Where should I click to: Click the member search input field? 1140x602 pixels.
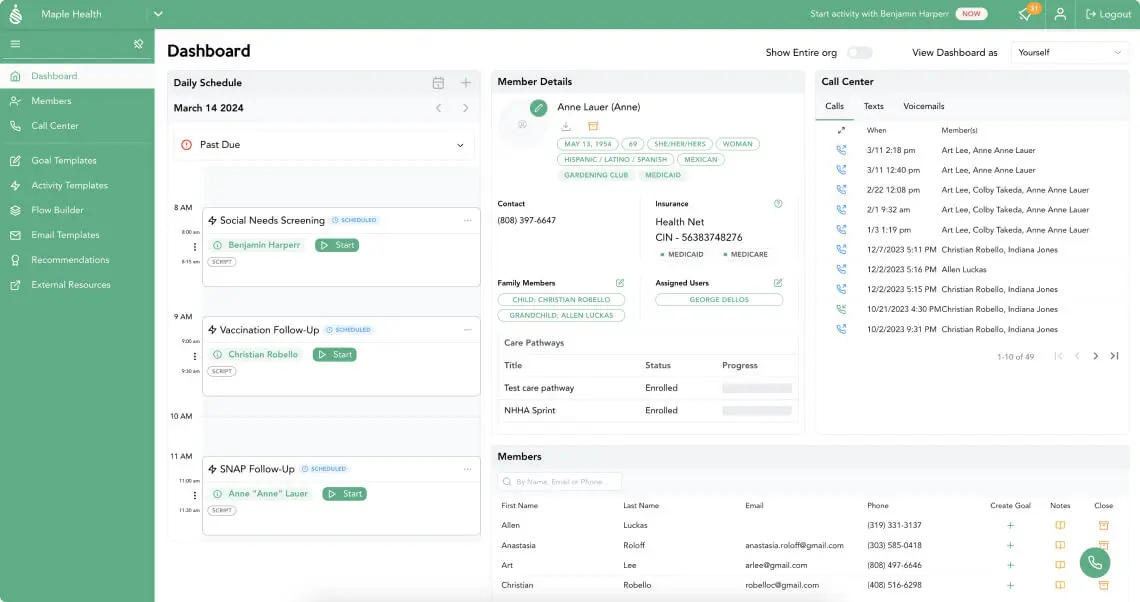pyautogui.click(x=560, y=482)
